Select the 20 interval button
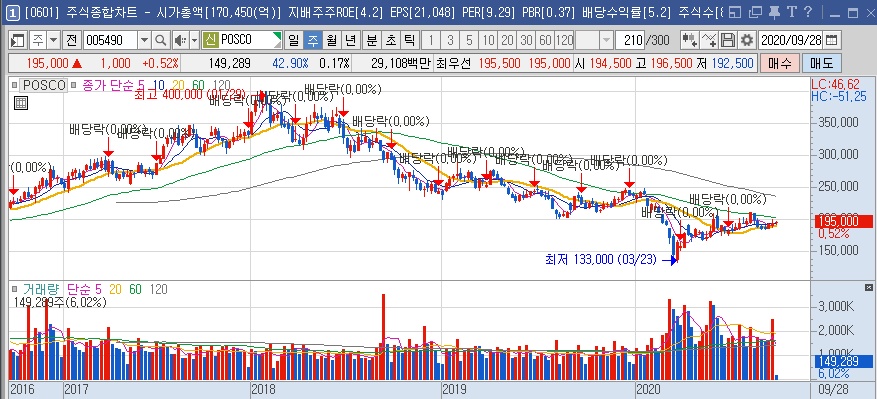Image resolution: width=877 pixels, height=399 pixels. 507,40
